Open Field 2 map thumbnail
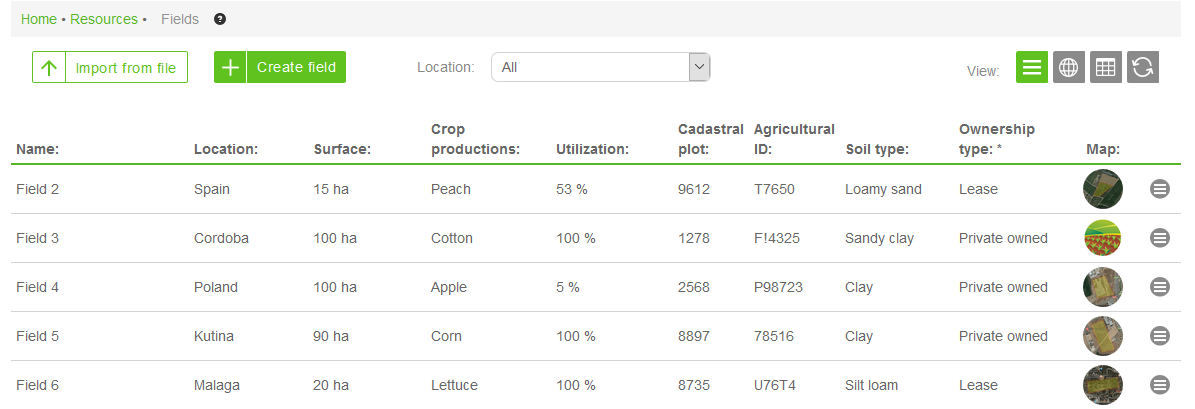This screenshot has width=1195, height=409. pyautogui.click(x=1103, y=189)
